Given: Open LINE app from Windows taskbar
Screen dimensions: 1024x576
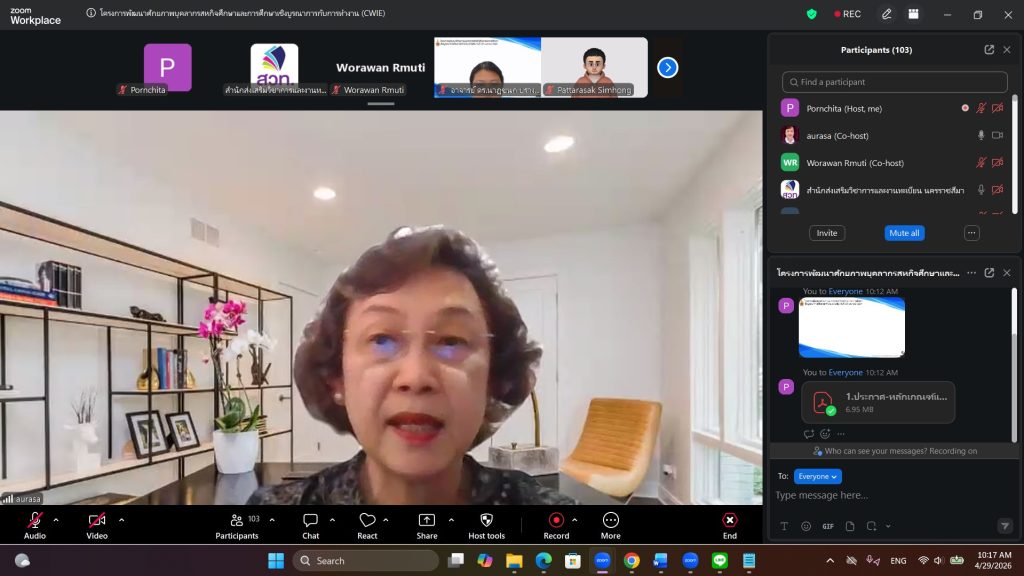Looking at the screenshot, I should point(719,561).
